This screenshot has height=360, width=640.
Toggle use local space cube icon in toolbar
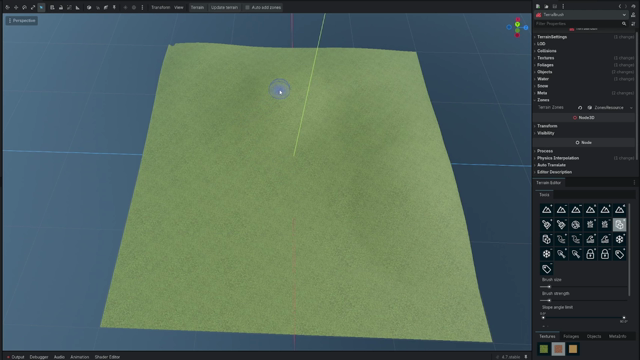(89, 7)
